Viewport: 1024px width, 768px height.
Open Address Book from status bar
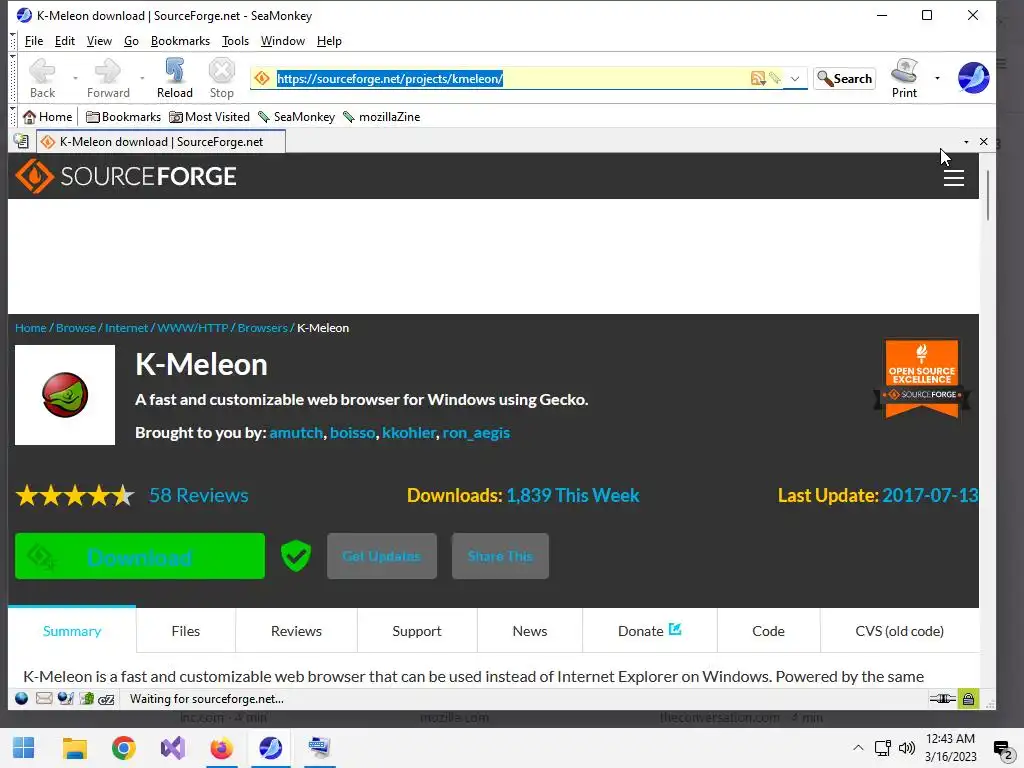[x=86, y=699]
